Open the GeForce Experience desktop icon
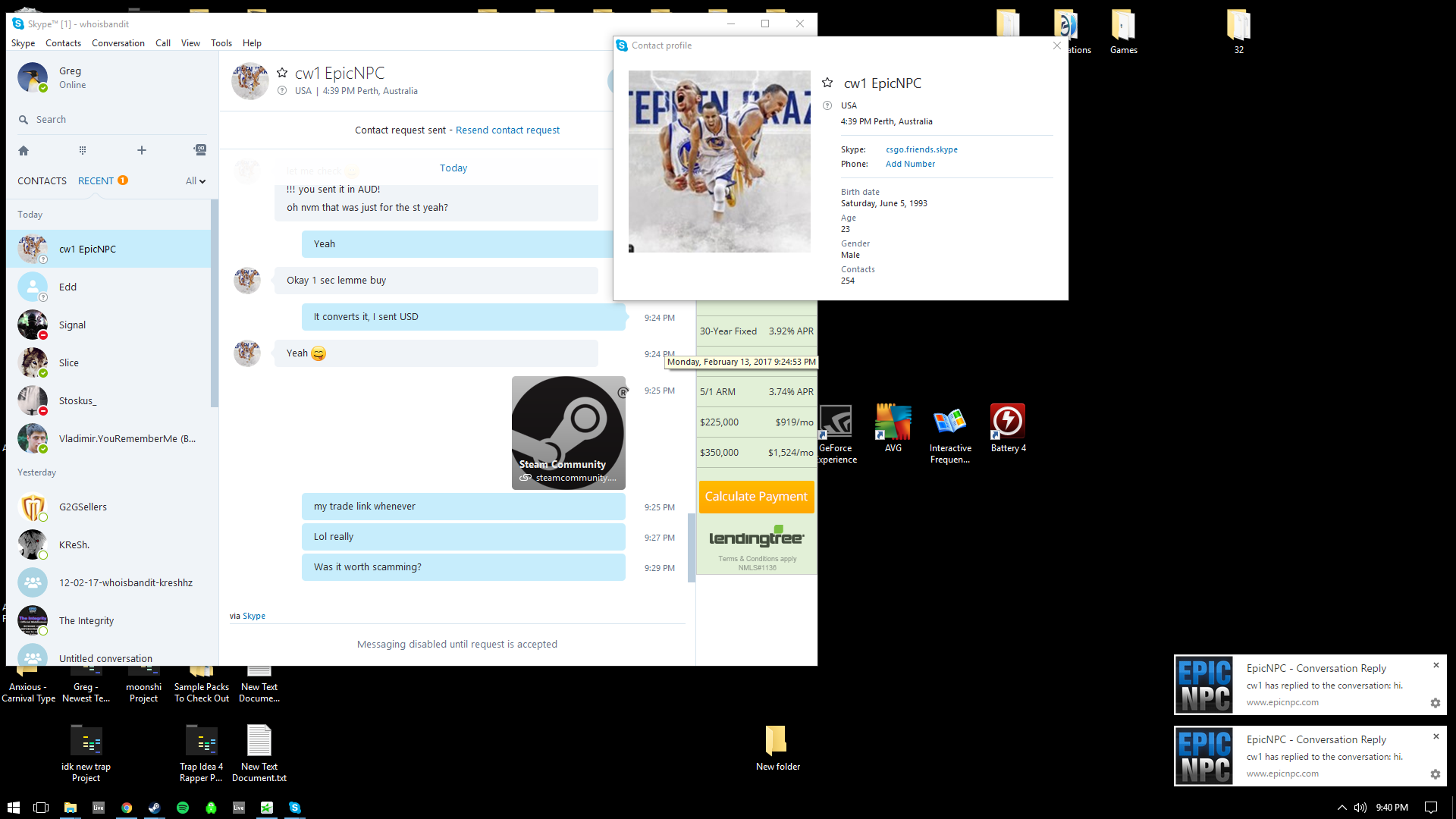 (x=836, y=434)
